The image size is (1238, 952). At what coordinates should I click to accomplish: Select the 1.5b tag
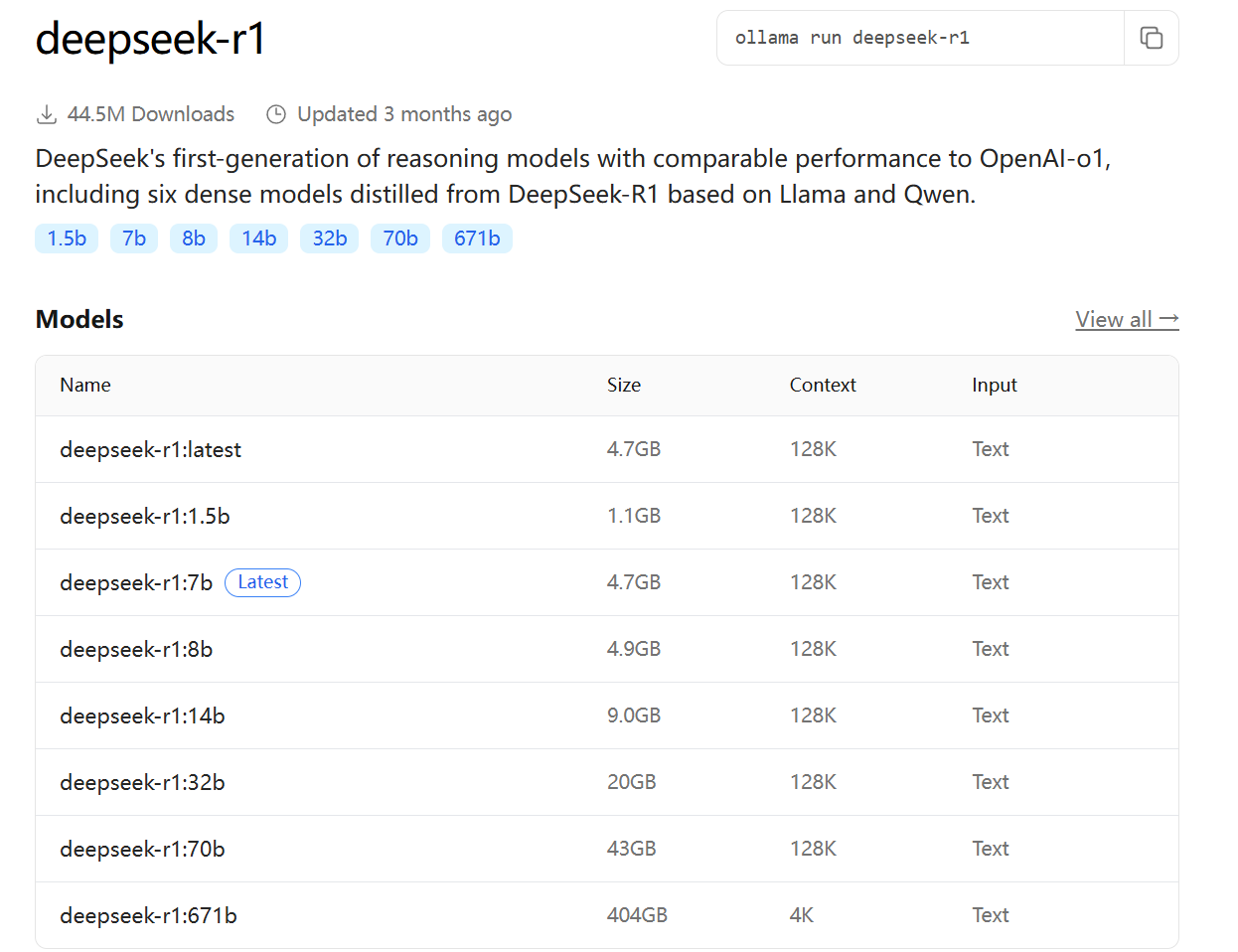pyautogui.click(x=66, y=238)
